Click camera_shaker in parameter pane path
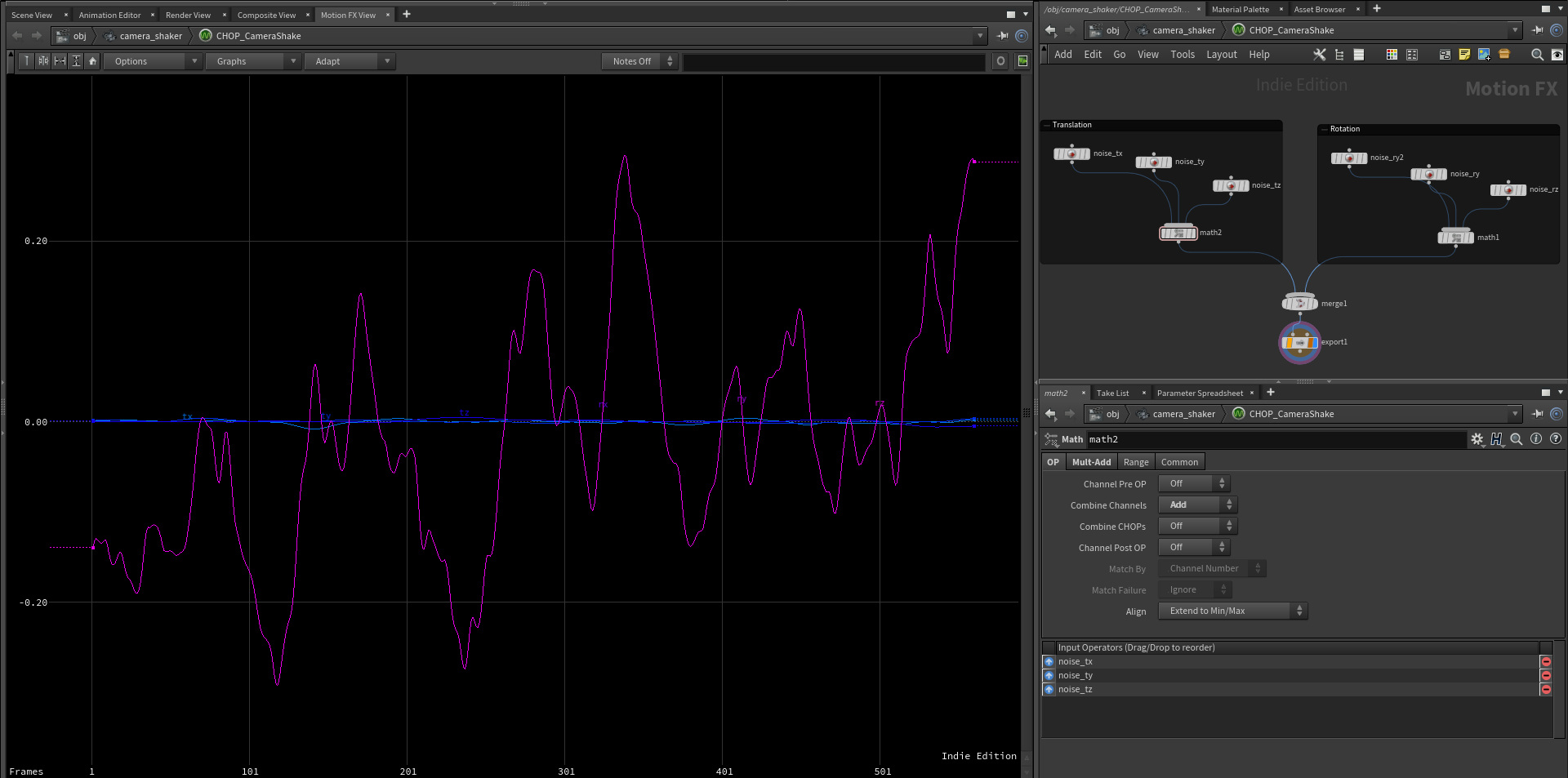This screenshot has width=1568, height=778. tap(1183, 414)
